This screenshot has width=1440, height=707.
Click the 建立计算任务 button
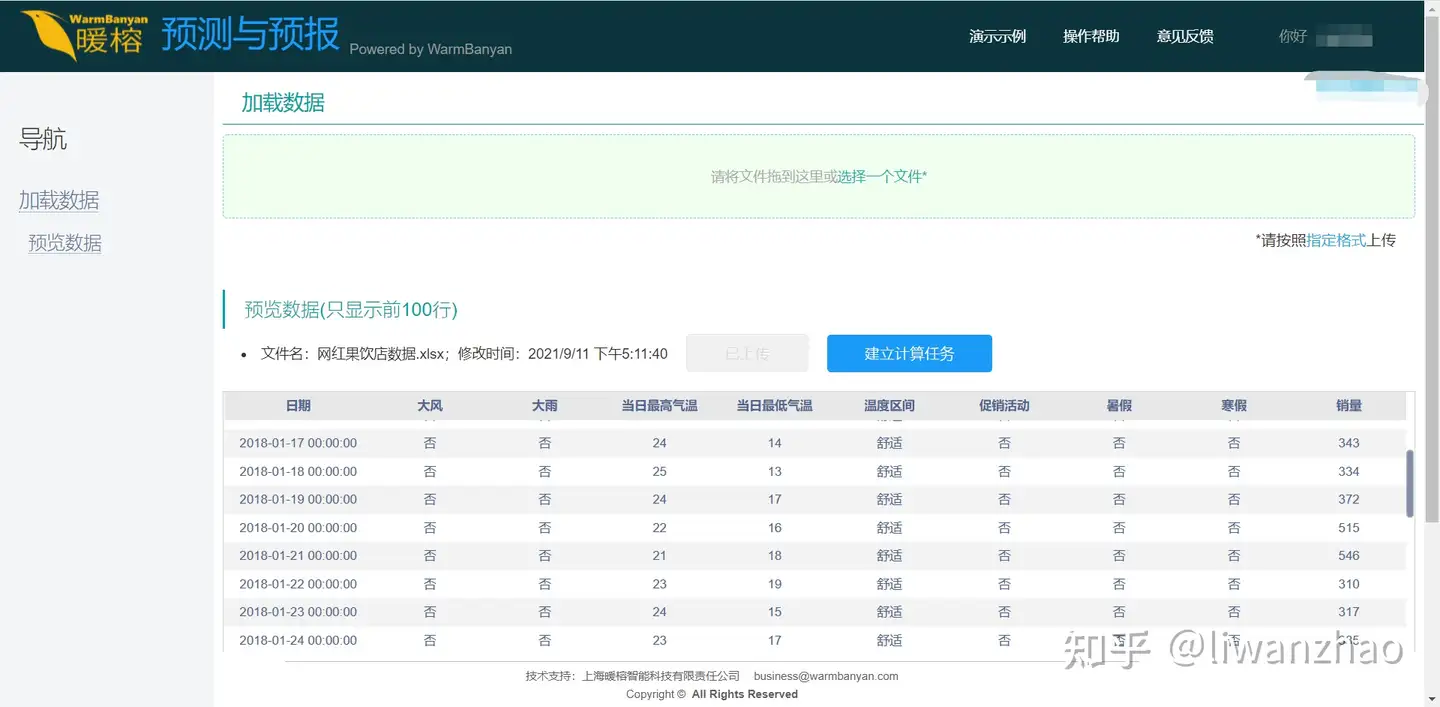(909, 353)
